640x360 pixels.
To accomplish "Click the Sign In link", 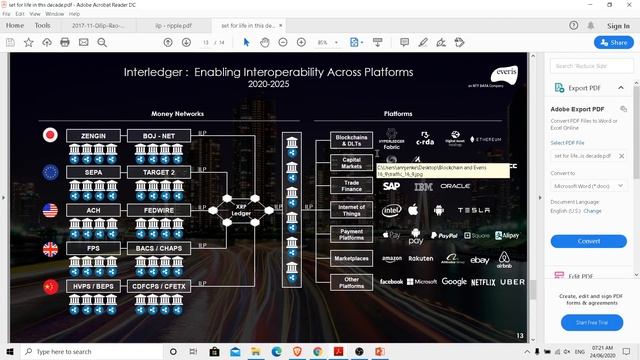I will [618, 26].
